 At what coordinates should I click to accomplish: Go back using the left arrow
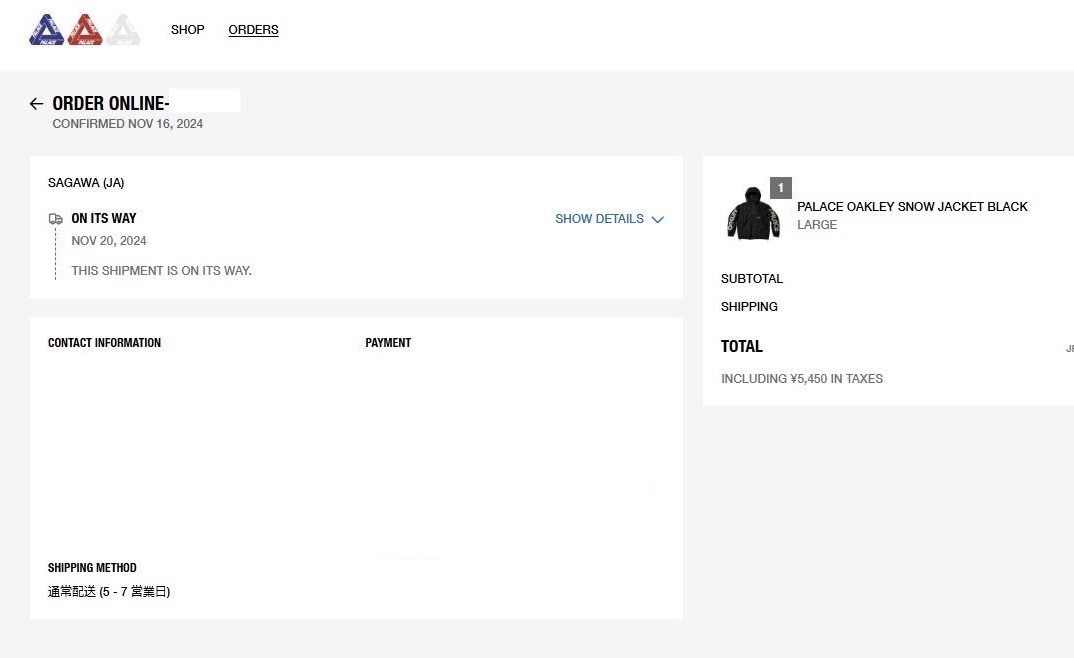click(36, 103)
